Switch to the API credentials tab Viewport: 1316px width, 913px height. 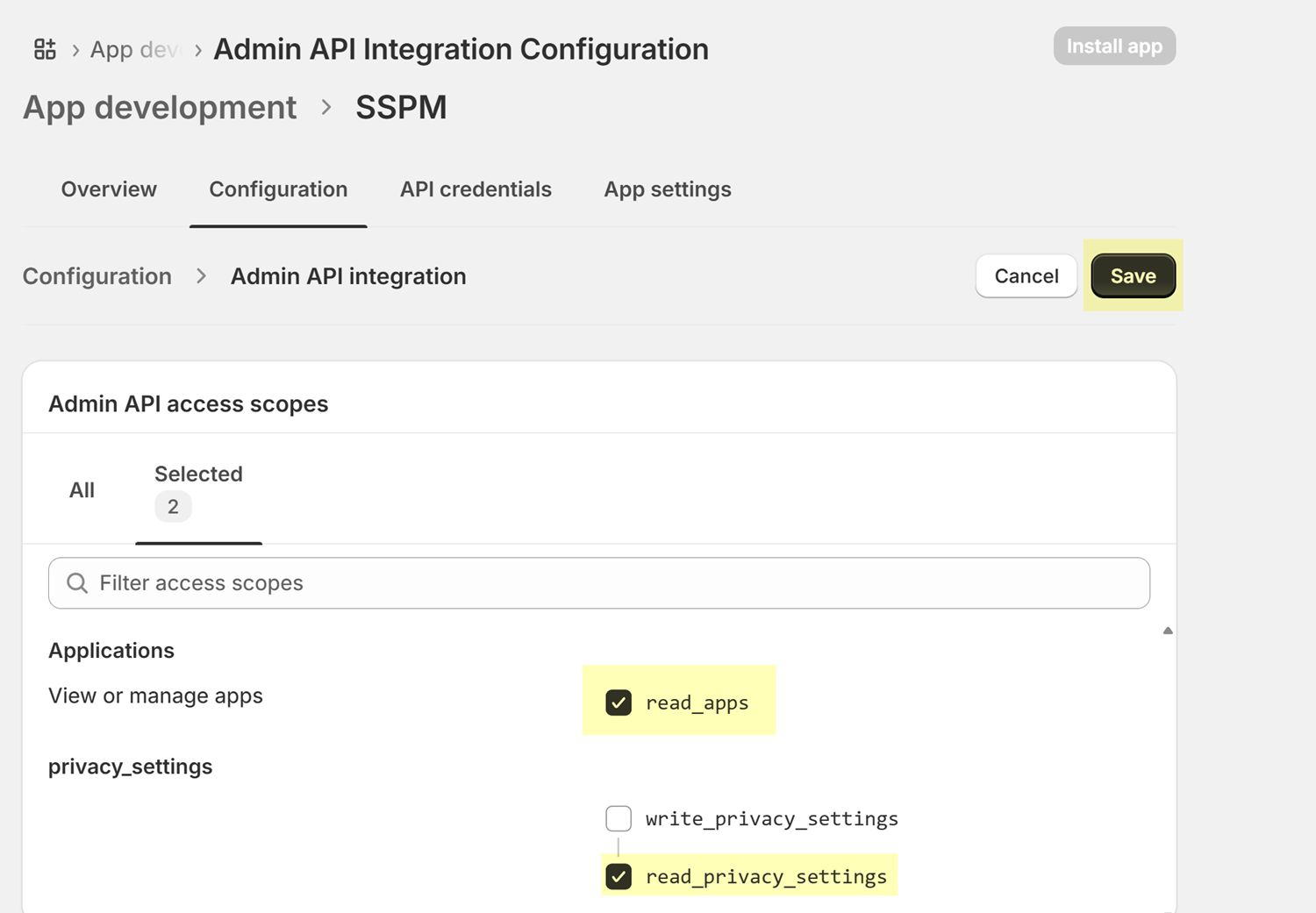[476, 189]
